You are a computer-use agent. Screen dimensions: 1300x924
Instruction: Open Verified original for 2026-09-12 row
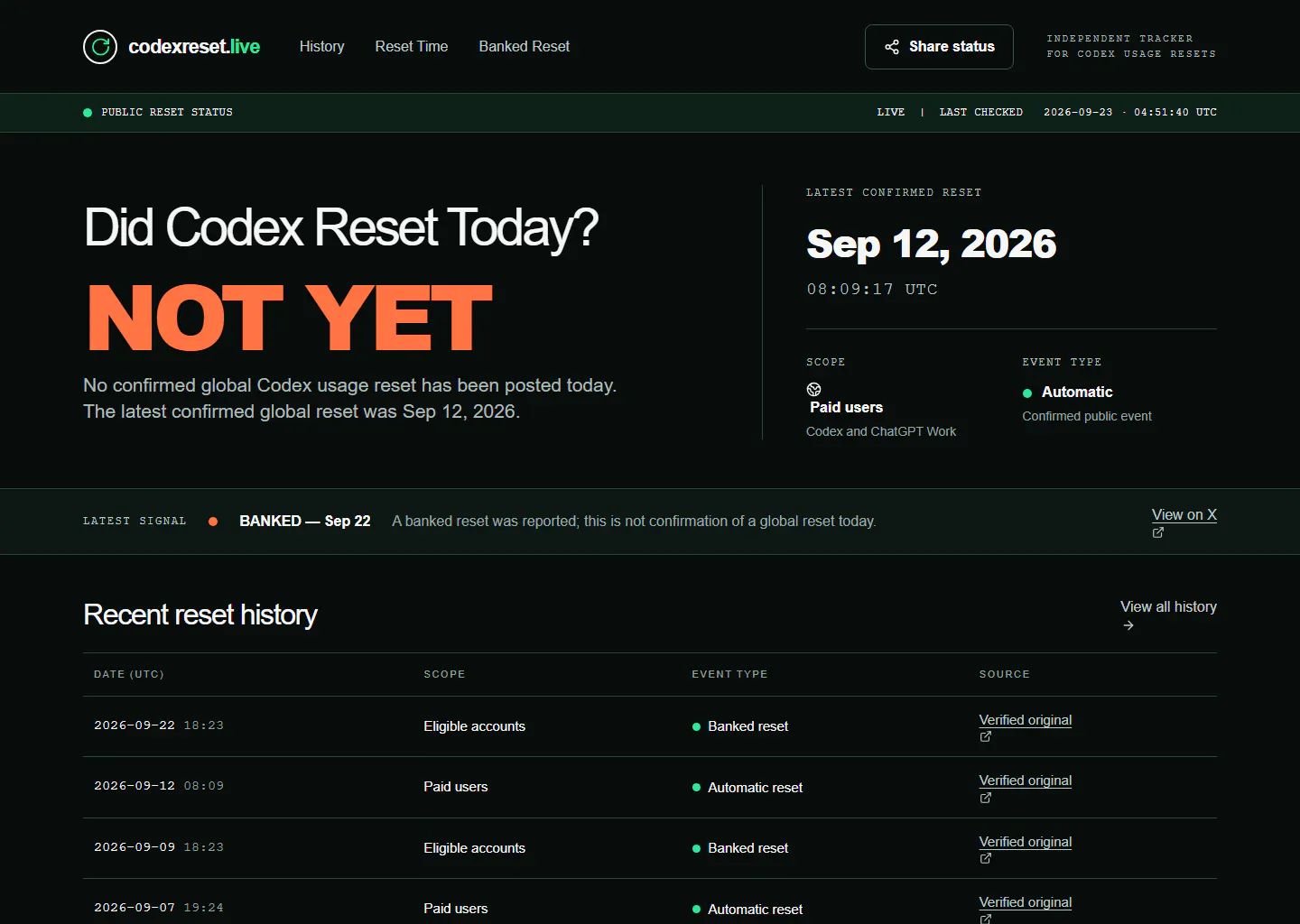pyautogui.click(x=1026, y=781)
